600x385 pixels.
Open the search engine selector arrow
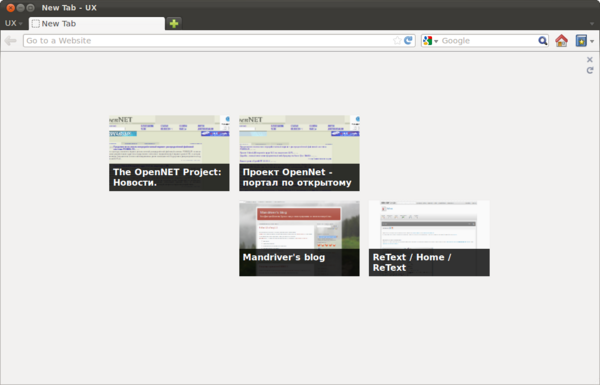click(x=436, y=41)
